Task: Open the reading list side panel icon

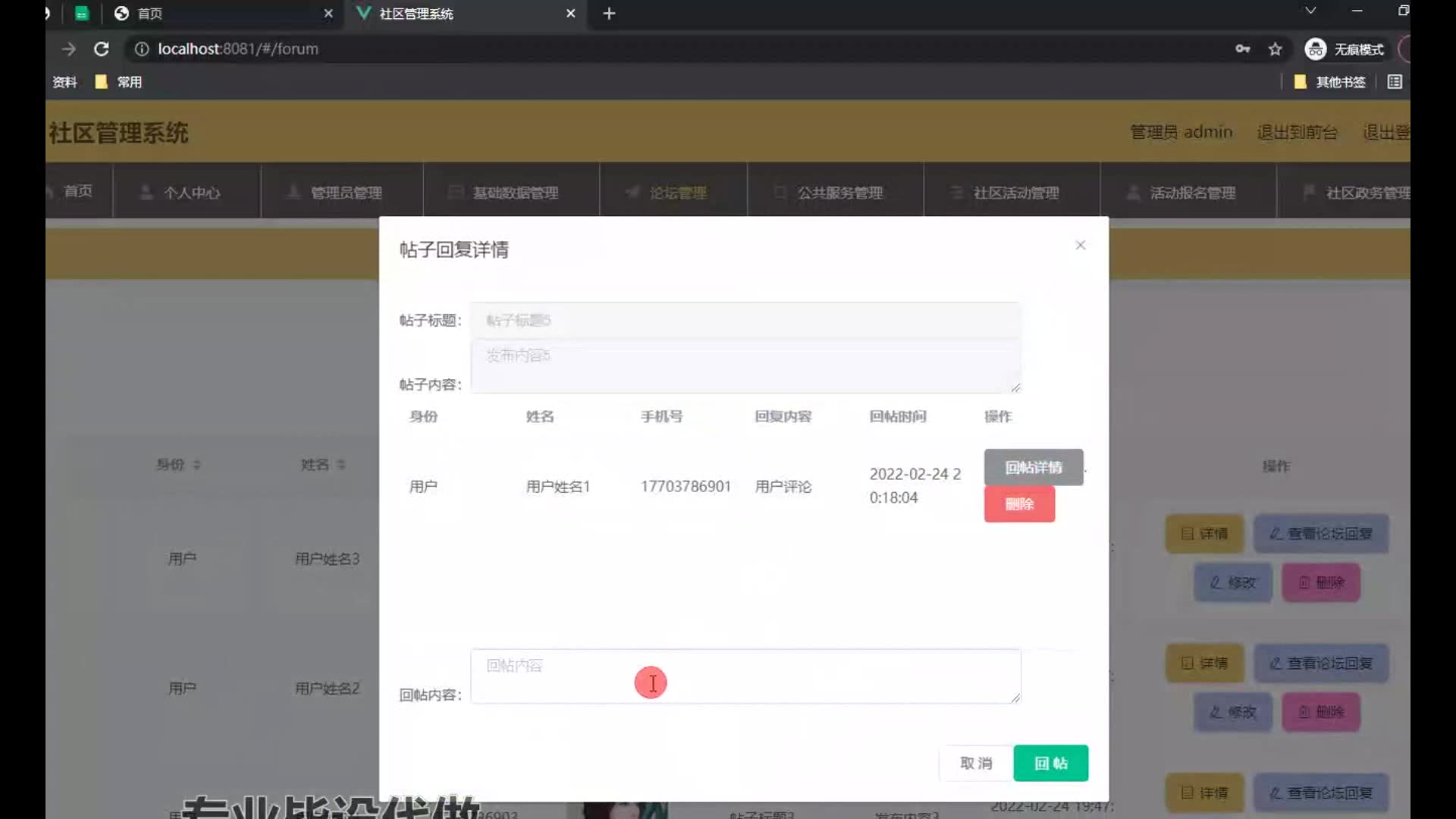Action: (1395, 82)
